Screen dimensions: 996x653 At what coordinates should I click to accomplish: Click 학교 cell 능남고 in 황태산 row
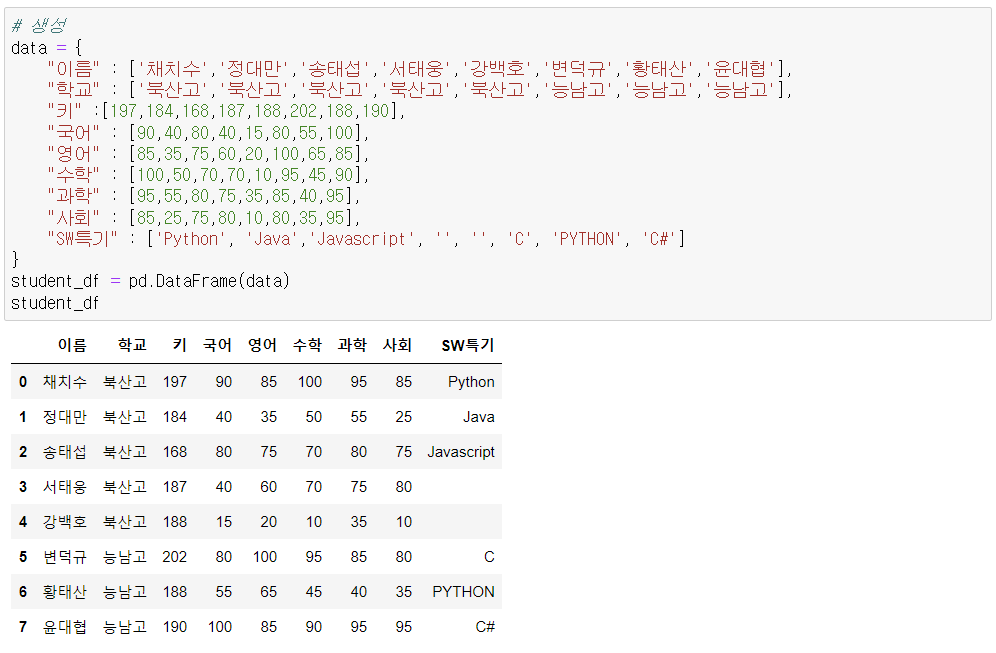pos(125,591)
